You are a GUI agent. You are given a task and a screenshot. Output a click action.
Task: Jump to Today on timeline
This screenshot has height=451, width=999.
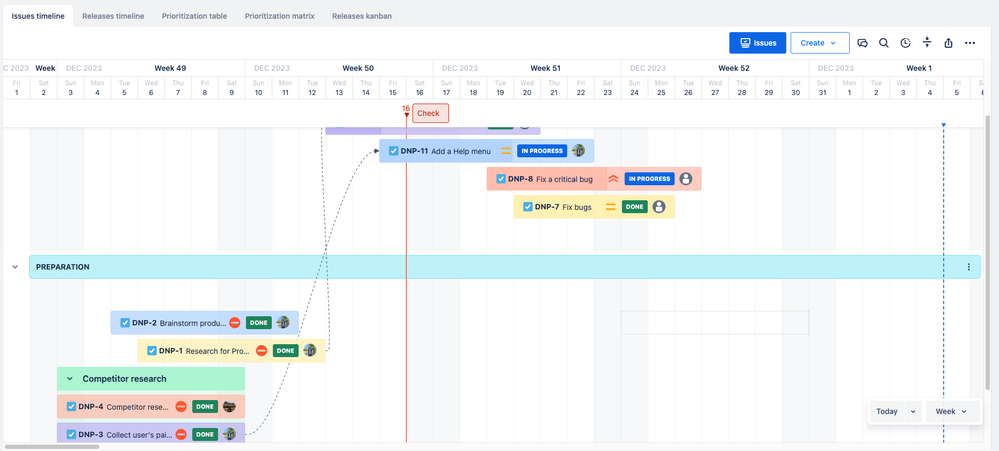pyautogui.click(x=887, y=412)
